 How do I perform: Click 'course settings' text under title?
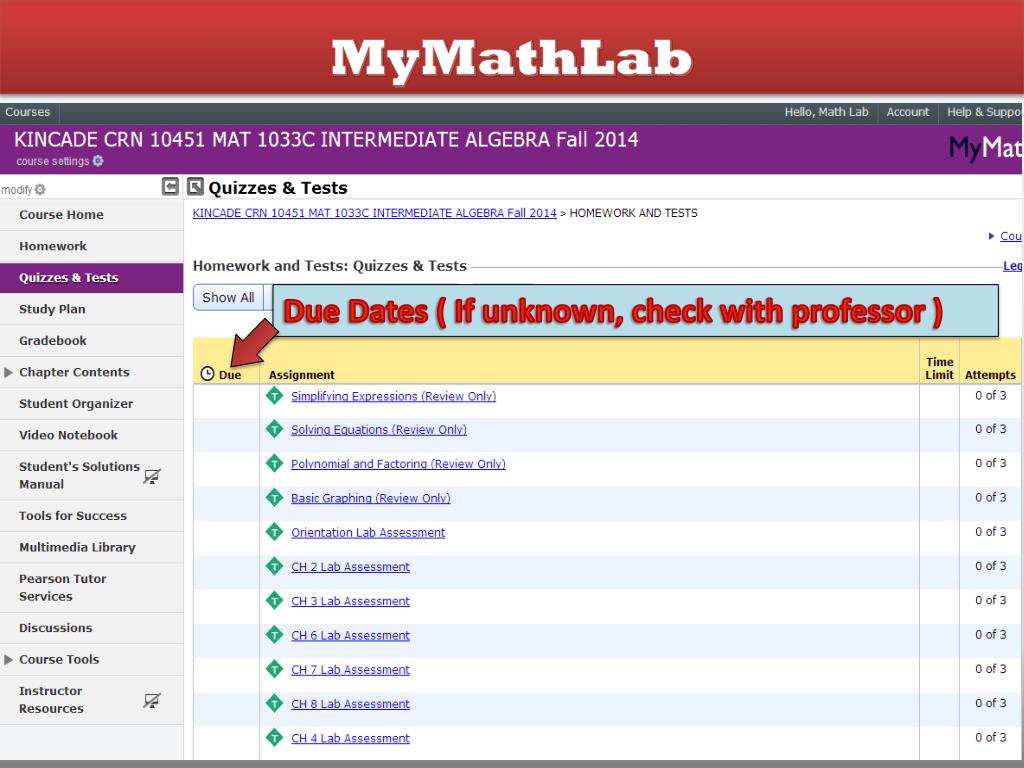click(x=52, y=161)
